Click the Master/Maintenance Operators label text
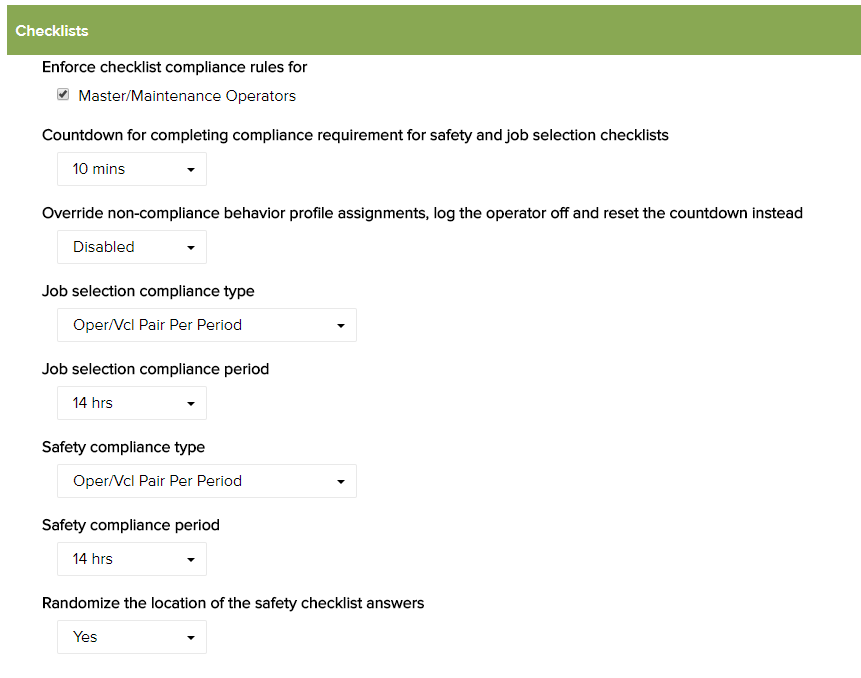This screenshot has height=678, width=861. pyautogui.click(x=187, y=95)
